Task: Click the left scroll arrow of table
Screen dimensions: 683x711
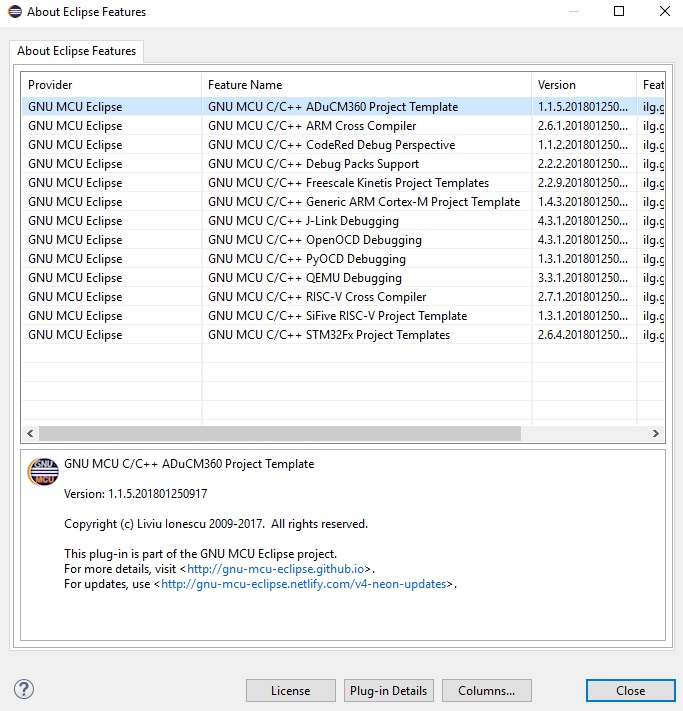Action: (30, 434)
